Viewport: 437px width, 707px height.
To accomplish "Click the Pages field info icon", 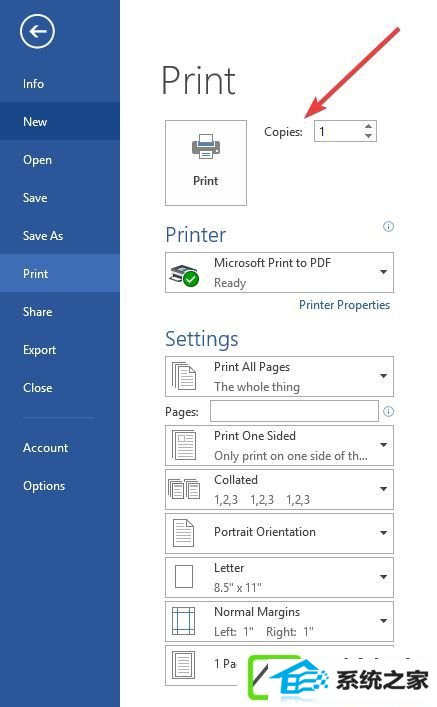I will [x=388, y=411].
